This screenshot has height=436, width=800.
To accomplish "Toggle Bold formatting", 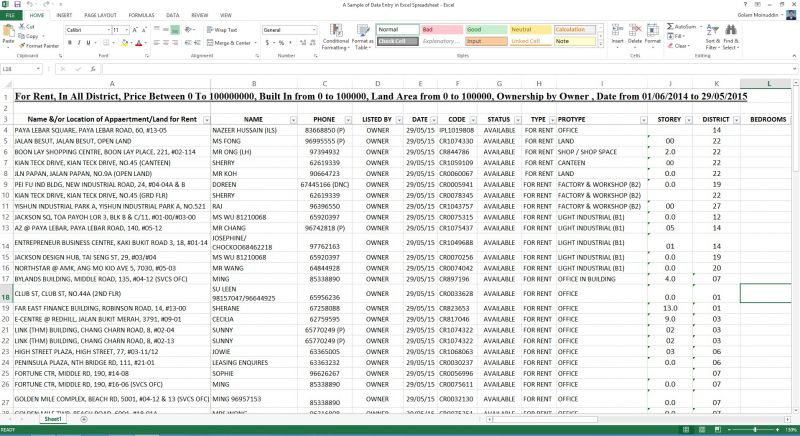I will coord(69,43).
